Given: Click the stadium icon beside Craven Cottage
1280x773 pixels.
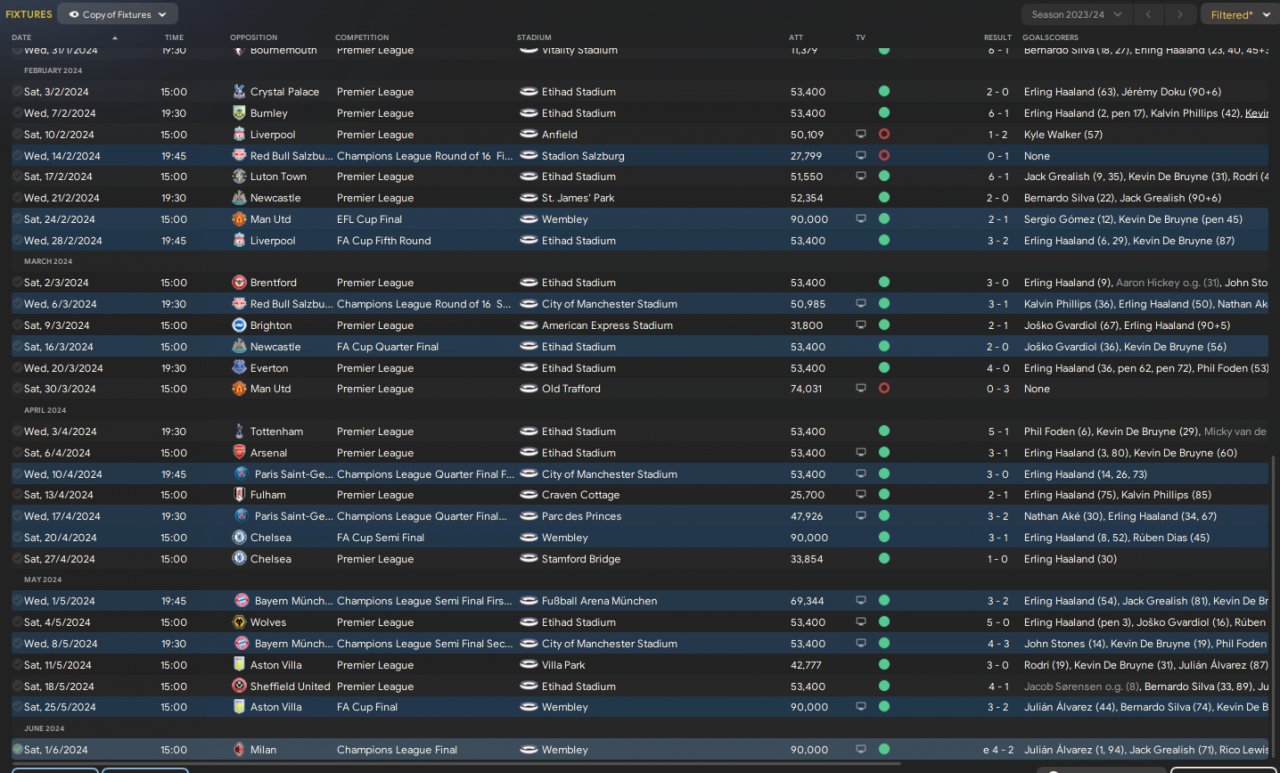Looking at the screenshot, I should 529,495.
